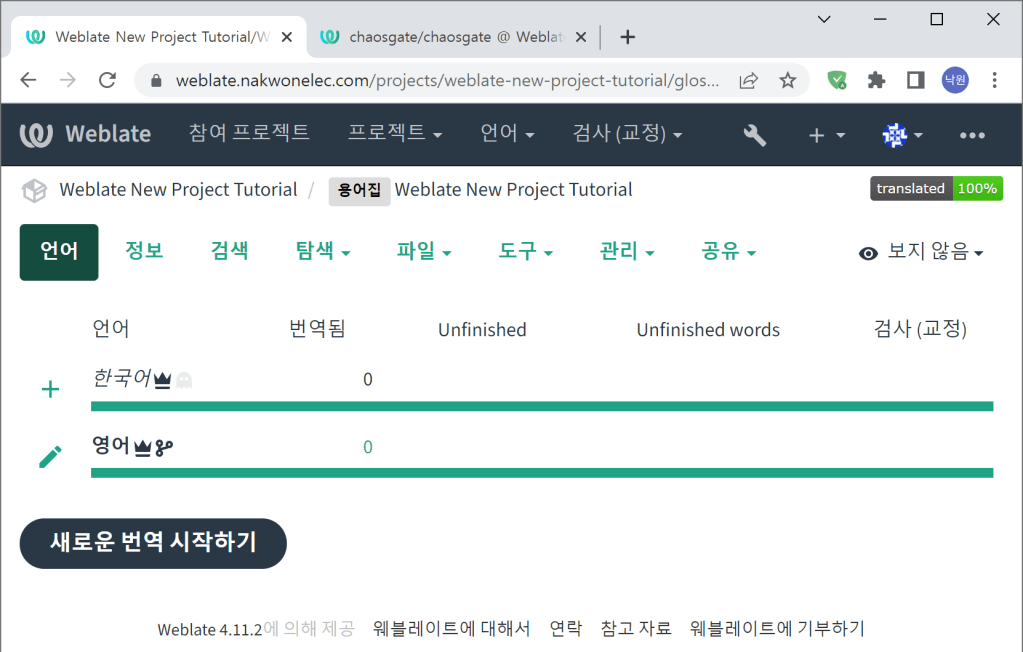
Task: Open the 한국어 language link
Action: [121, 379]
